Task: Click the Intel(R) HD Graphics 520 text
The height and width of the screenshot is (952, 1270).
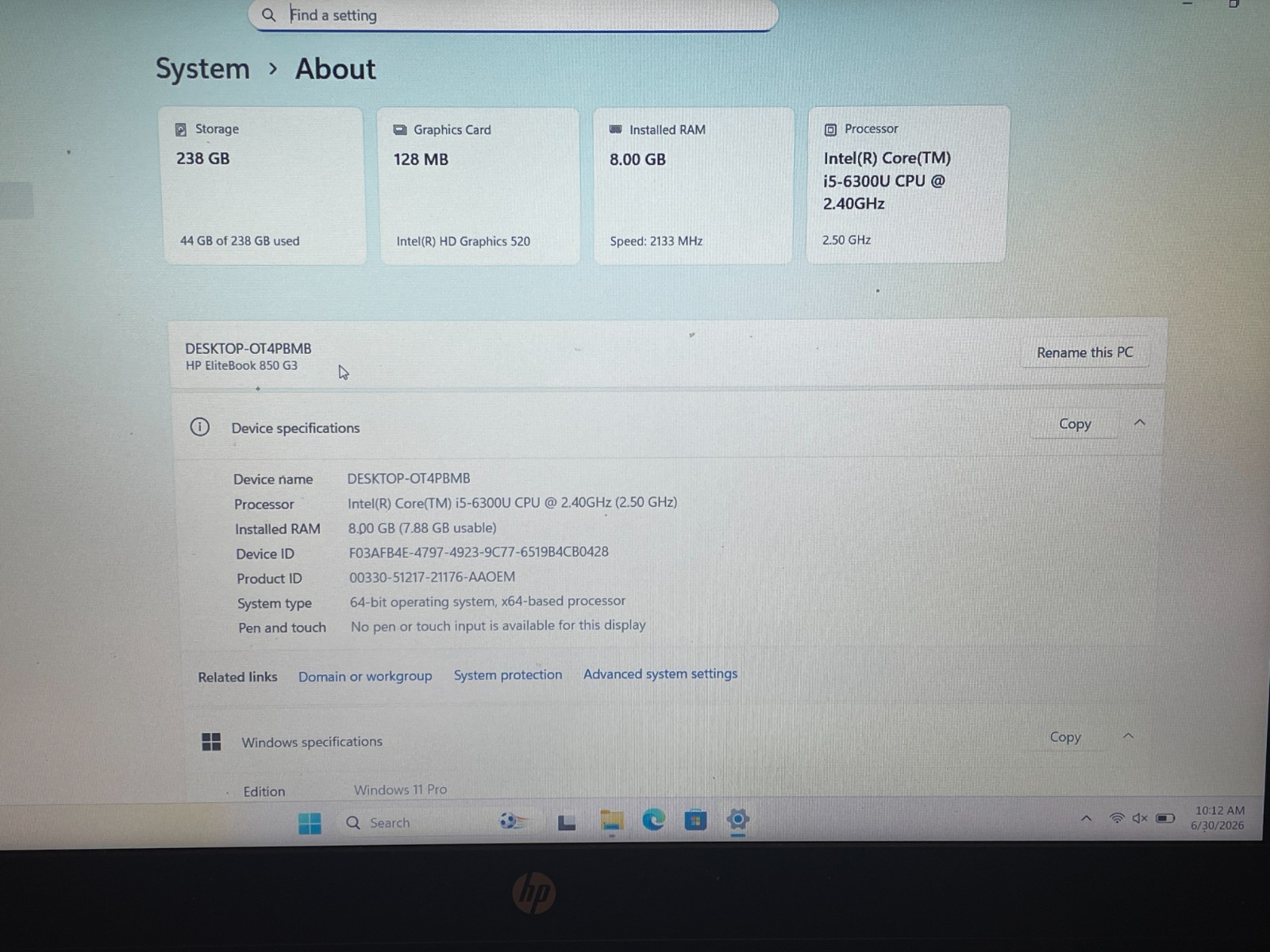Action: [463, 241]
